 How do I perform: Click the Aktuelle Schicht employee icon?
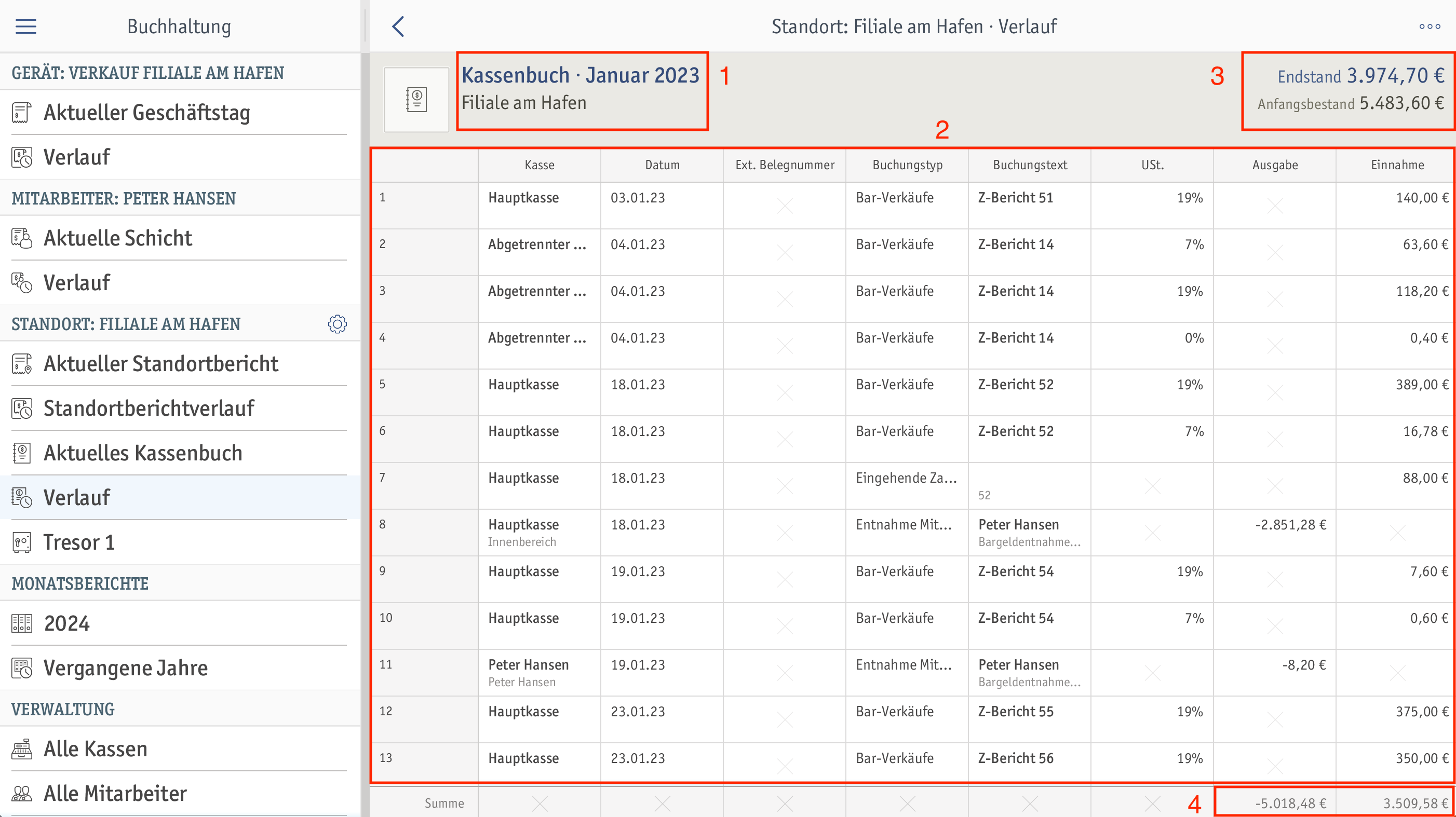pos(21,238)
